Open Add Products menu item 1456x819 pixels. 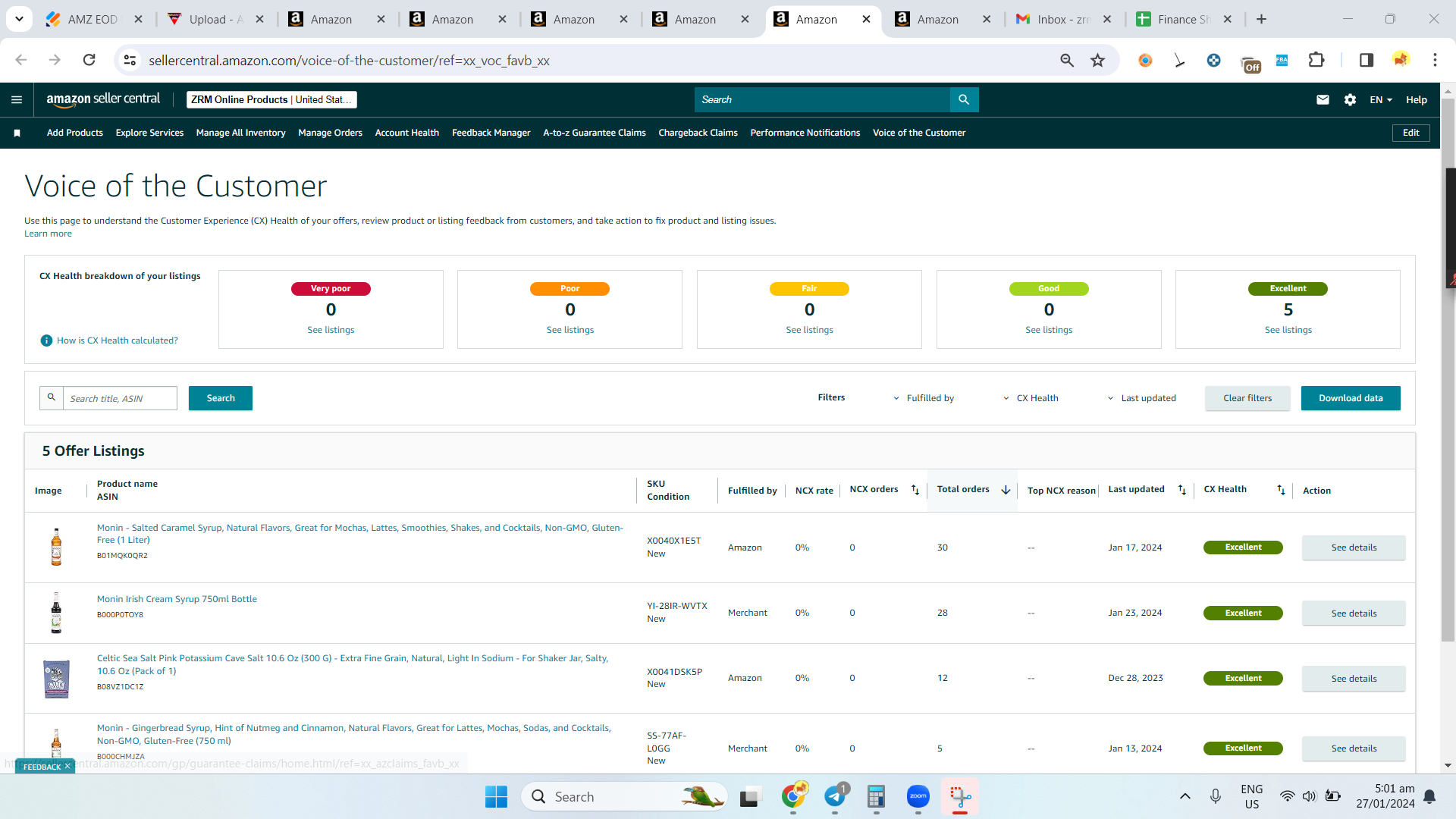tap(75, 133)
